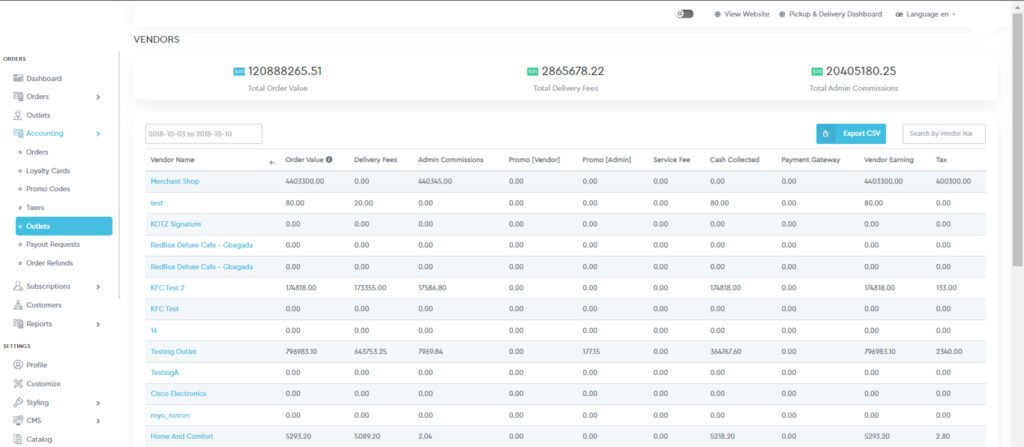Open the Merchant Shop vendor link

tap(175, 181)
